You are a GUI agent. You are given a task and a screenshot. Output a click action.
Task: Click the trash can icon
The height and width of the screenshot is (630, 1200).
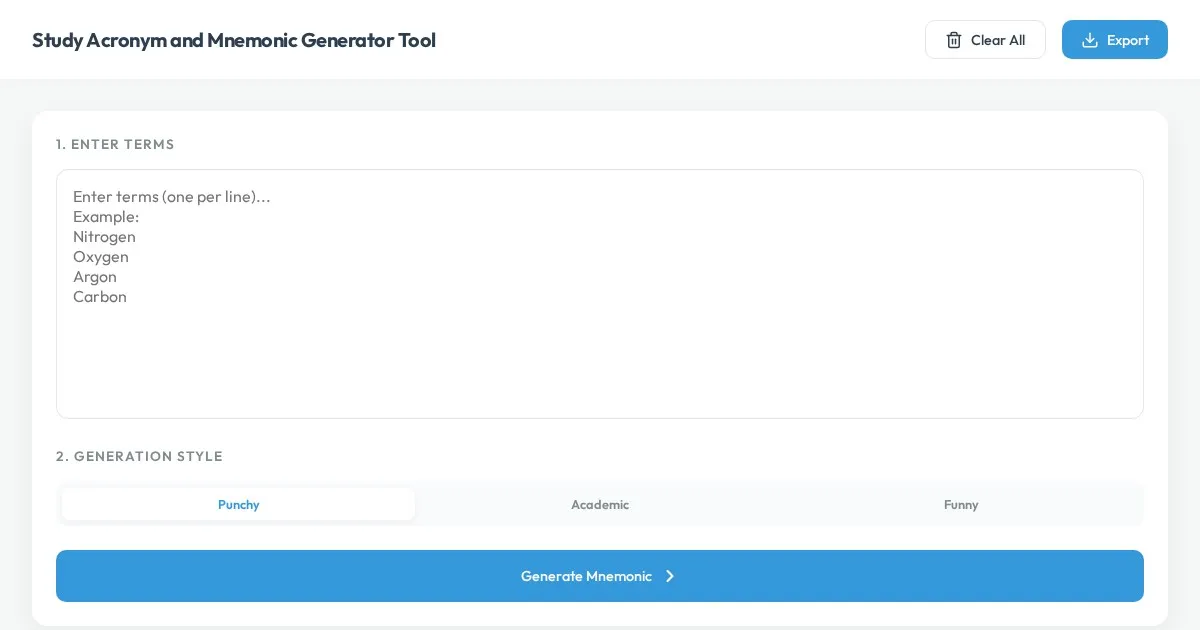[954, 40]
